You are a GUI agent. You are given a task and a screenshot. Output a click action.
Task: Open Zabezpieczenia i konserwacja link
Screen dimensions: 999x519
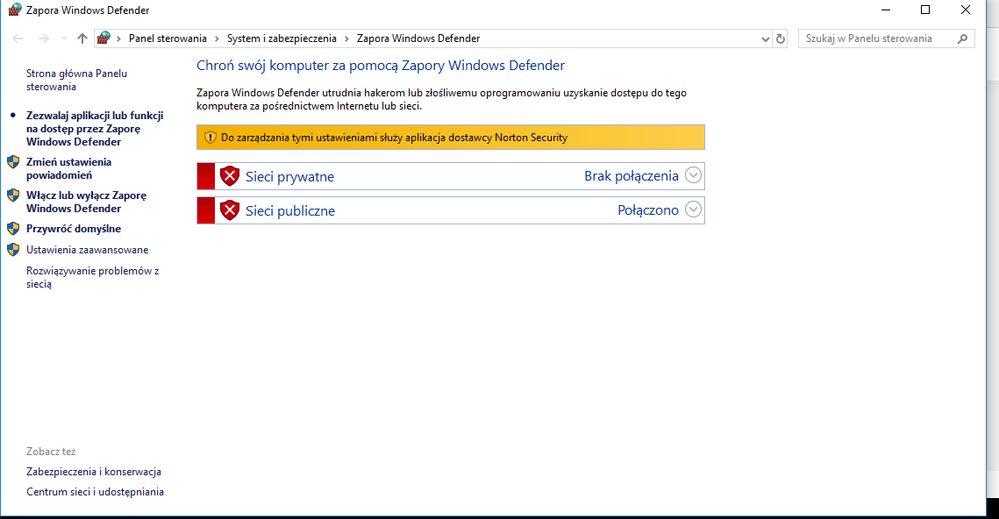coord(94,472)
